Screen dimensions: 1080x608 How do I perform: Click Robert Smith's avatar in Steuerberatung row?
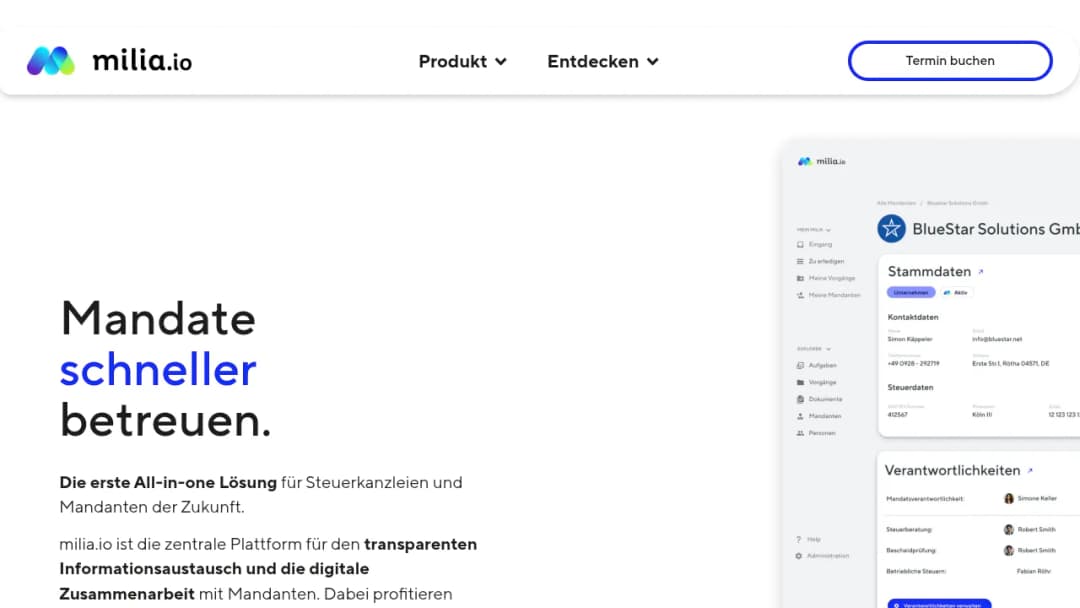click(x=1009, y=530)
